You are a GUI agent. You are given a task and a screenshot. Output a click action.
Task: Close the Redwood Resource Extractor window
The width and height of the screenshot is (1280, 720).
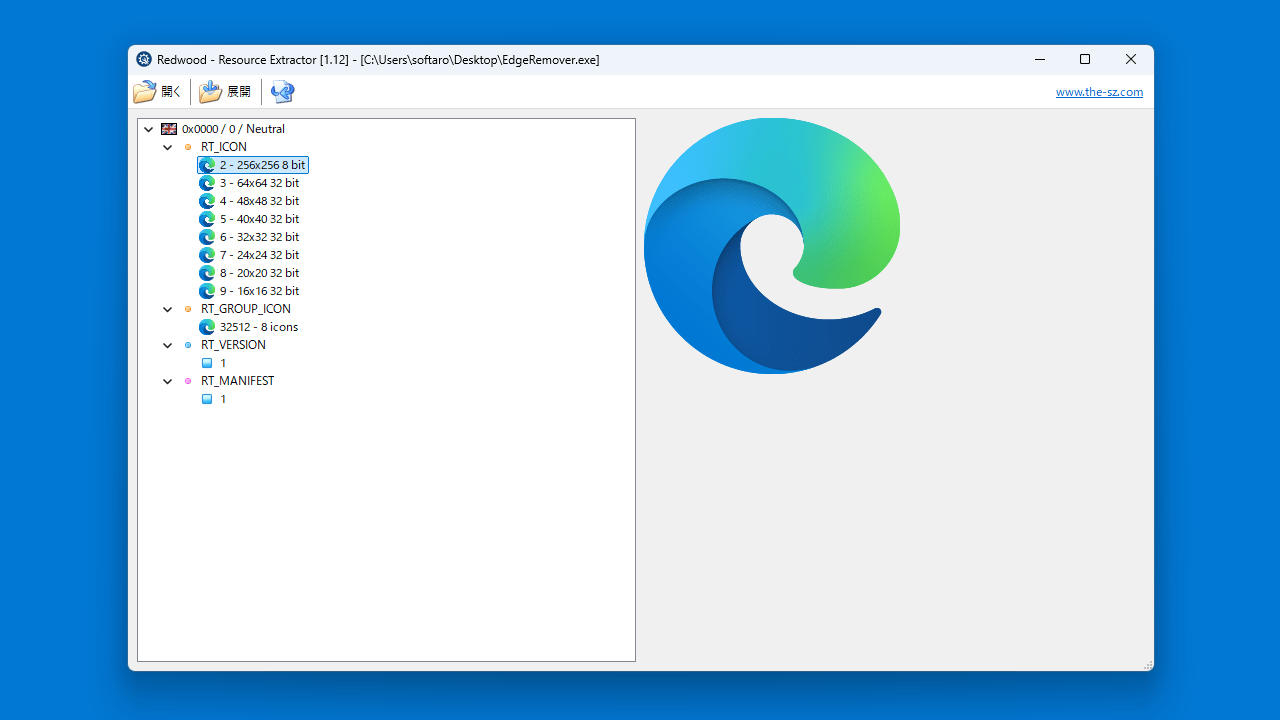pos(1131,60)
